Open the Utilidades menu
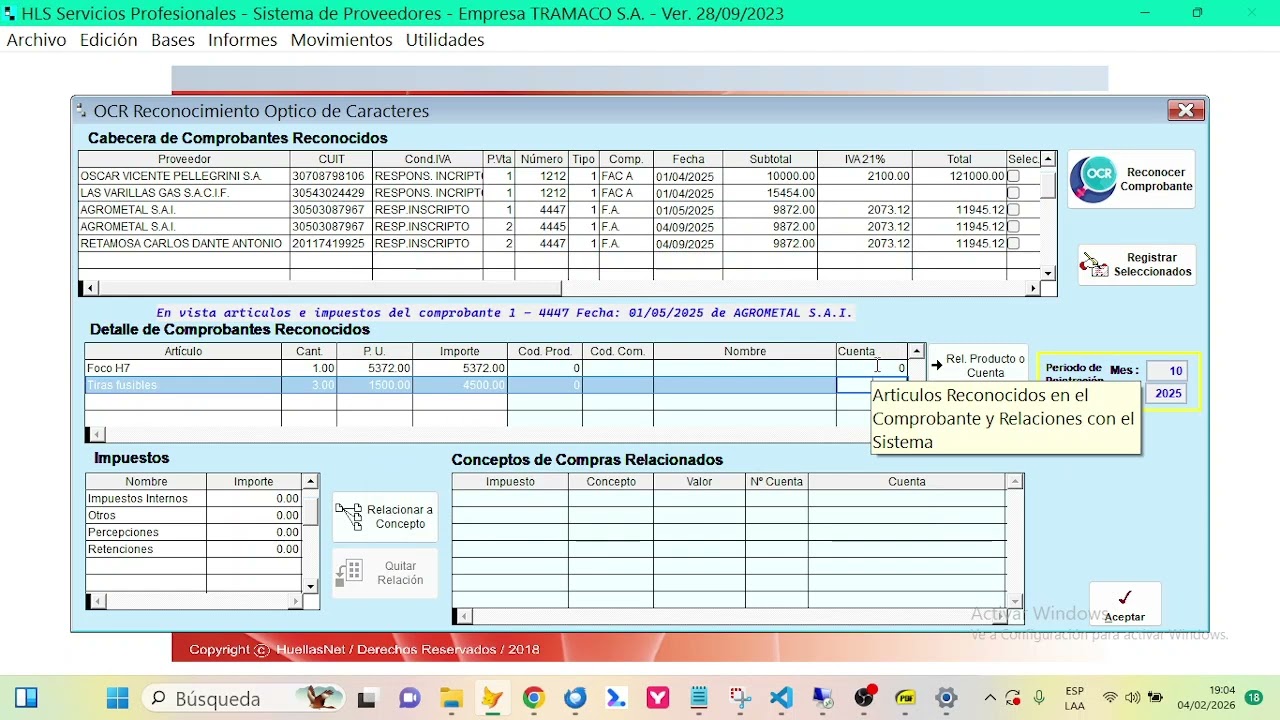This screenshot has width=1280, height=720. pos(445,40)
